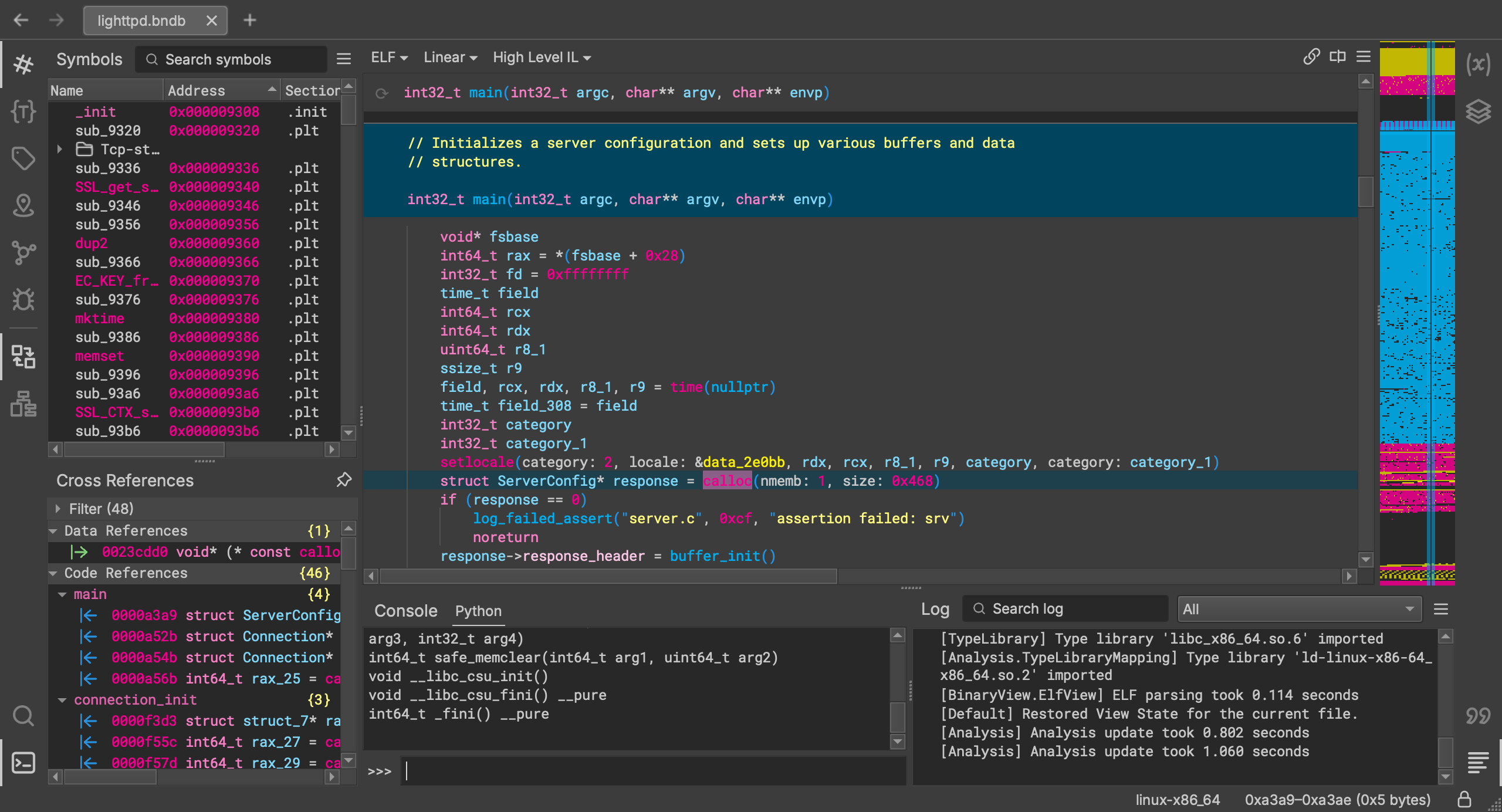Click the Search symbols magnifier icon
Image resolution: width=1502 pixels, height=812 pixels.
pyautogui.click(x=151, y=60)
